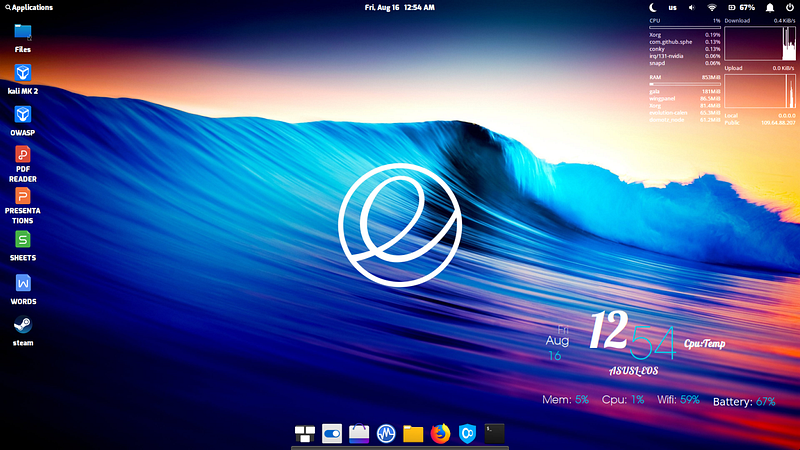Open the yellow Files folder in the dock
This screenshot has height=450, width=800.
tap(413, 434)
